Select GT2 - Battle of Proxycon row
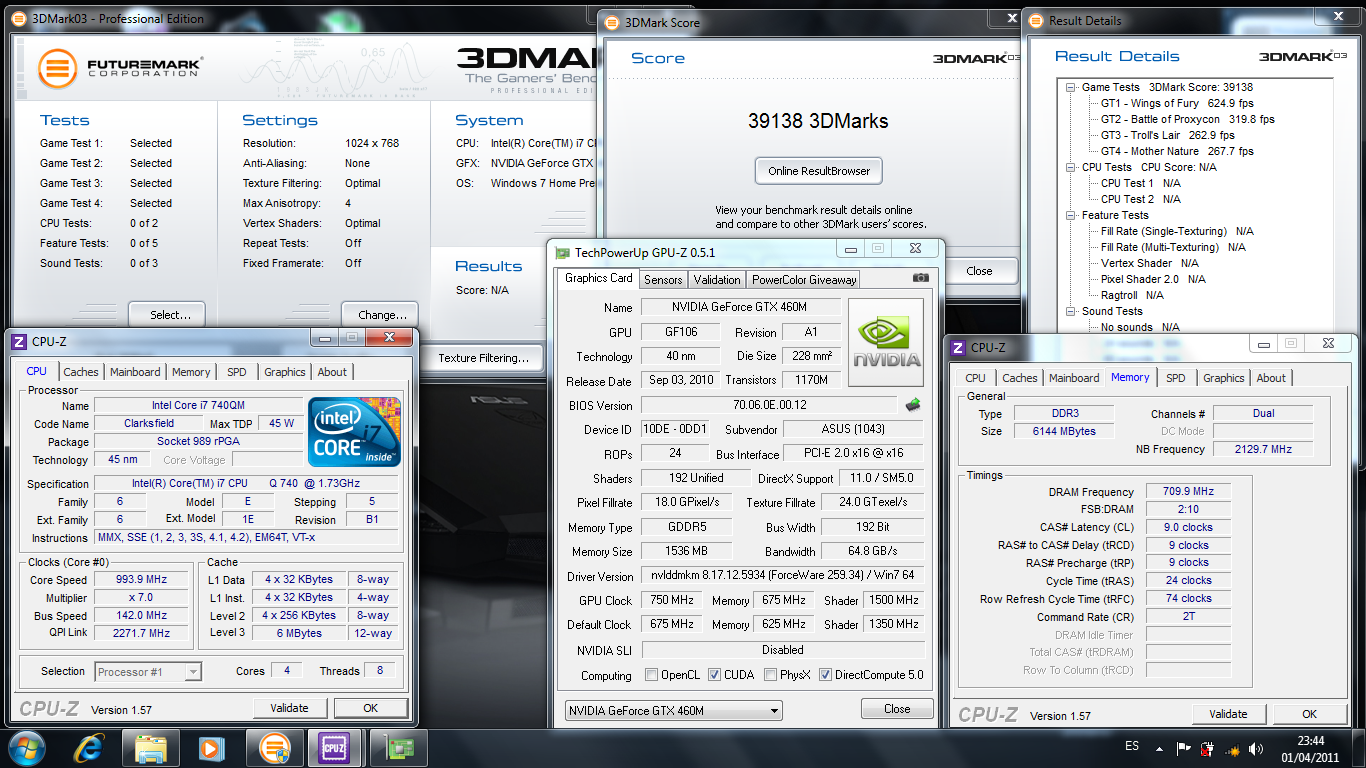Viewport: 1366px width, 768px height. tap(1188, 119)
